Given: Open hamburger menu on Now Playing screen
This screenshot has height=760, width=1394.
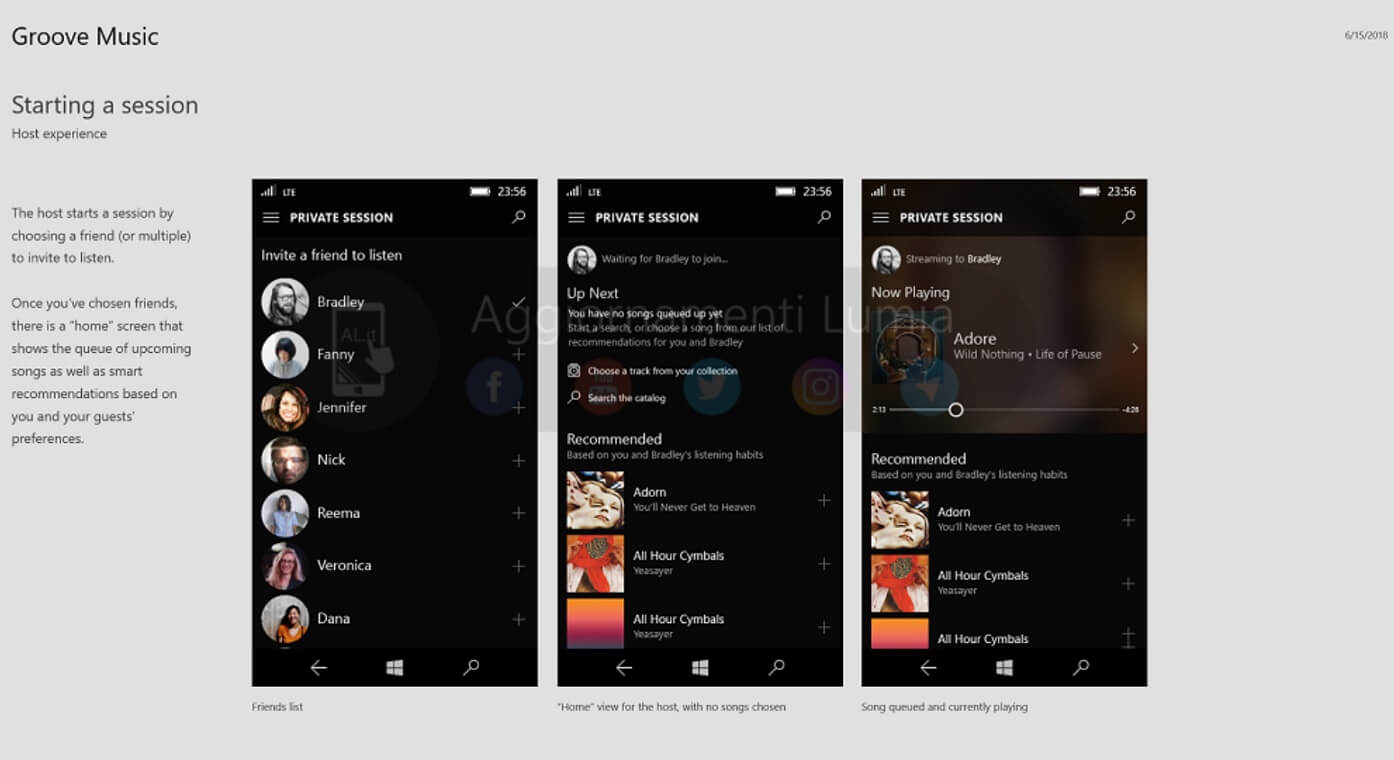Looking at the screenshot, I should pyautogui.click(x=880, y=217).
